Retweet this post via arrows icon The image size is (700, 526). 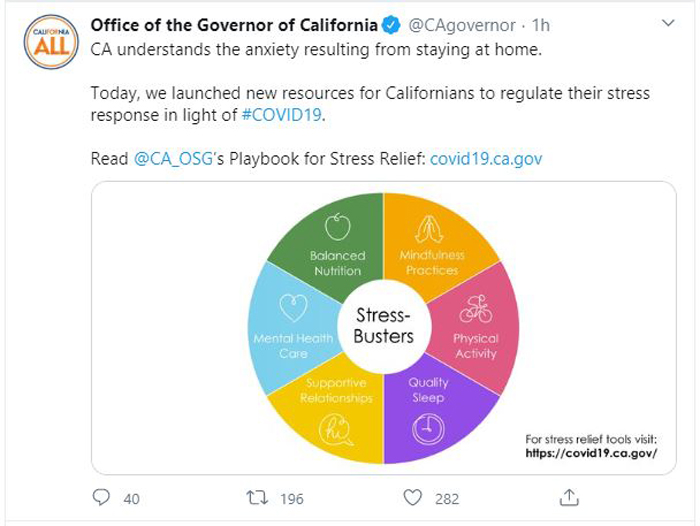pyautogui.click(x=258, y=497)
